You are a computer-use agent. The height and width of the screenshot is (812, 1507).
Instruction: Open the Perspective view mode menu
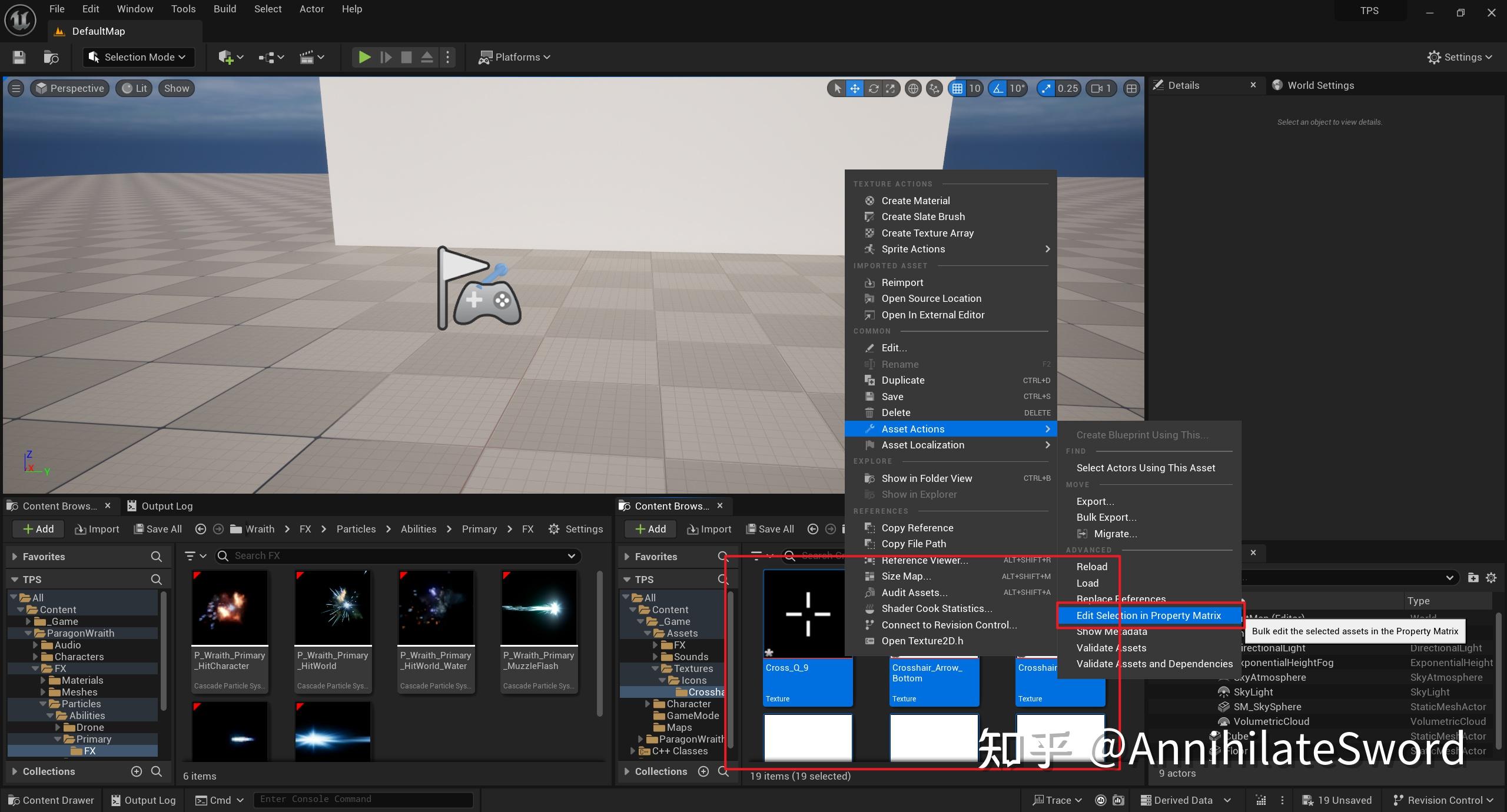[70, 88]
